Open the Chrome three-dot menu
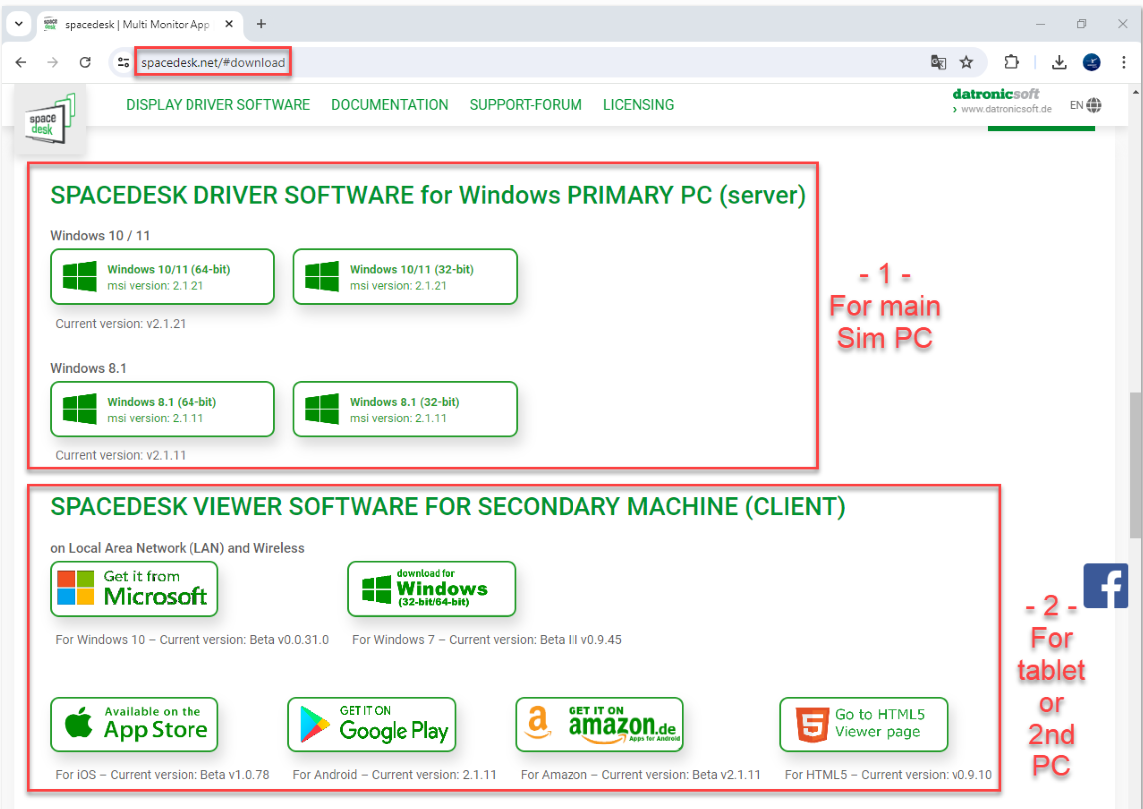1143x809 pixels. (x=1123, y=63)
